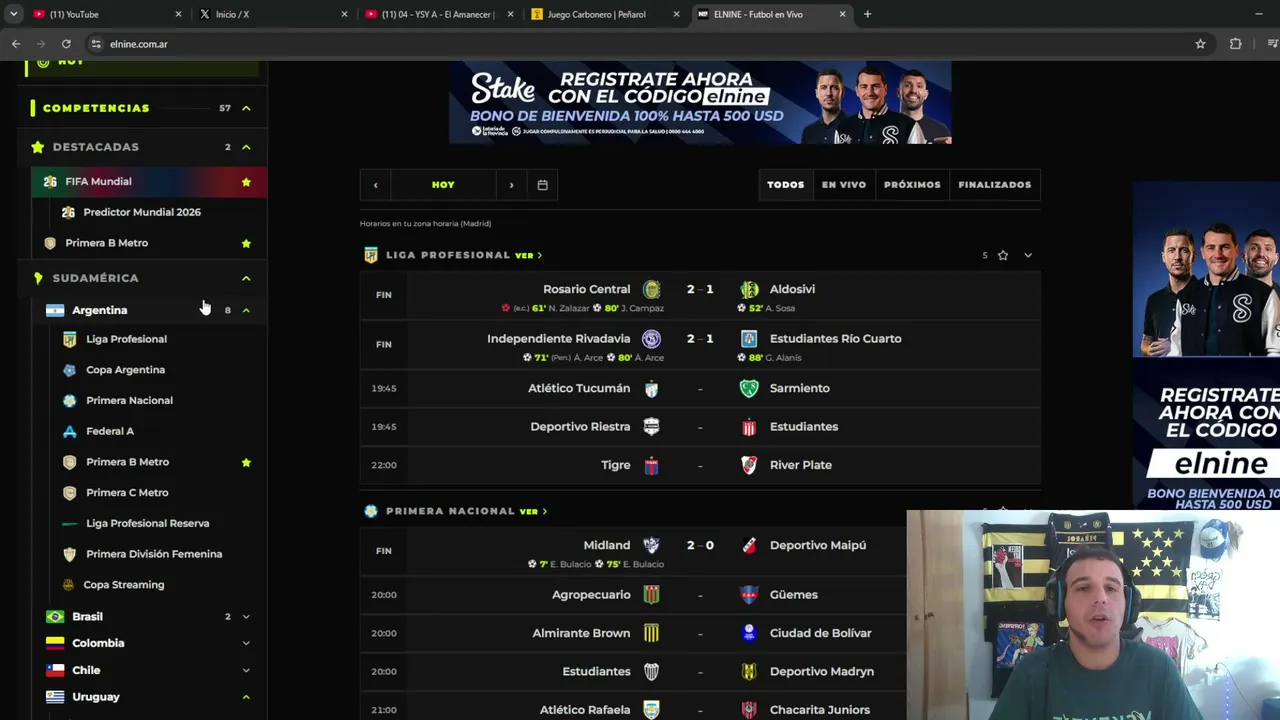Select the EN VIVO filter tab
Viewport: 1280px width, 720px height.
point(844,185)
